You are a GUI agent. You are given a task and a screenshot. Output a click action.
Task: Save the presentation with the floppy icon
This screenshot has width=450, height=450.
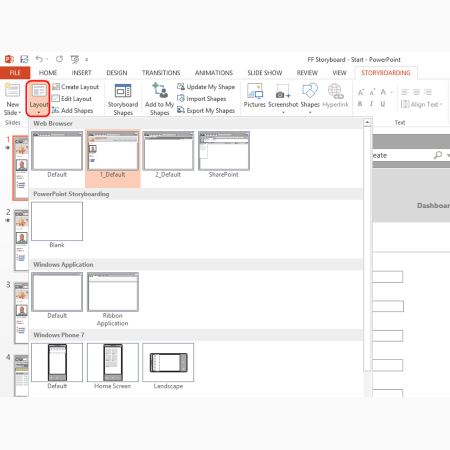coord(24,59)
